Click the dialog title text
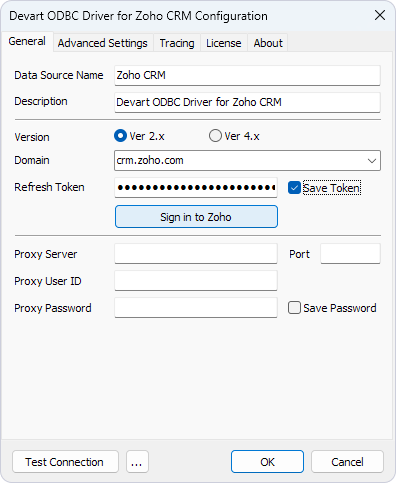Screen dimensions: 396x483 pyautogui.click(x=138, y=16)
